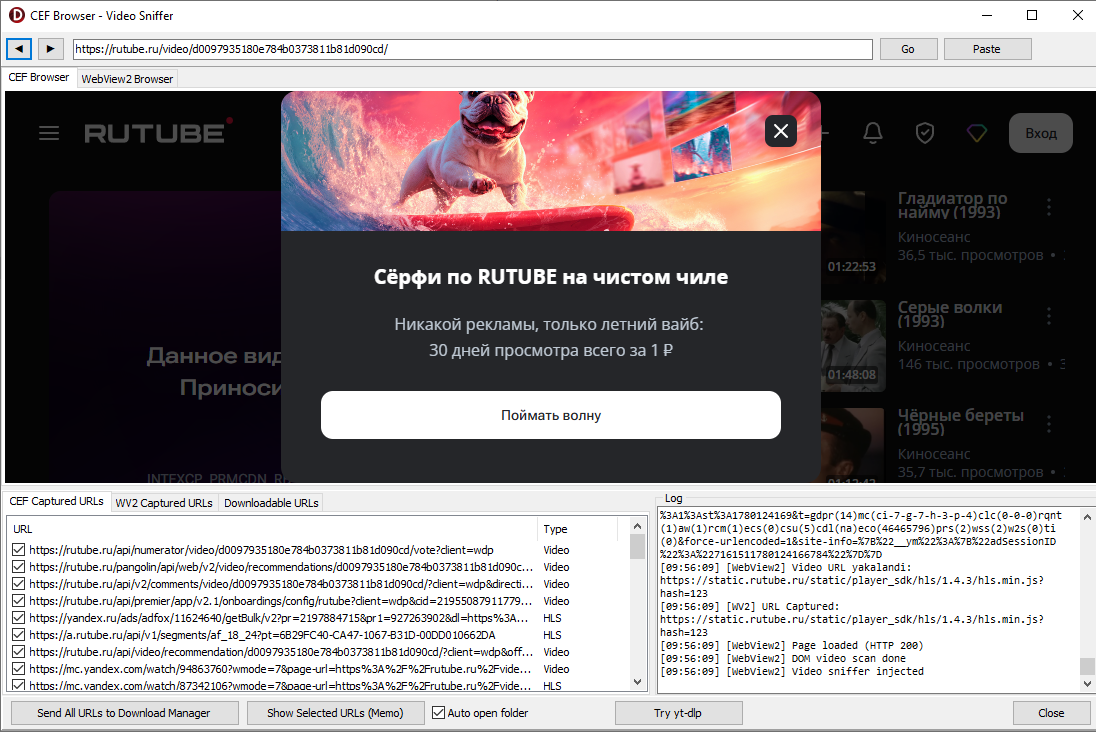Screen dimensions: 1096x732
Task: Uncheck the api/v2/comments URL row
Action: point(19,584)
